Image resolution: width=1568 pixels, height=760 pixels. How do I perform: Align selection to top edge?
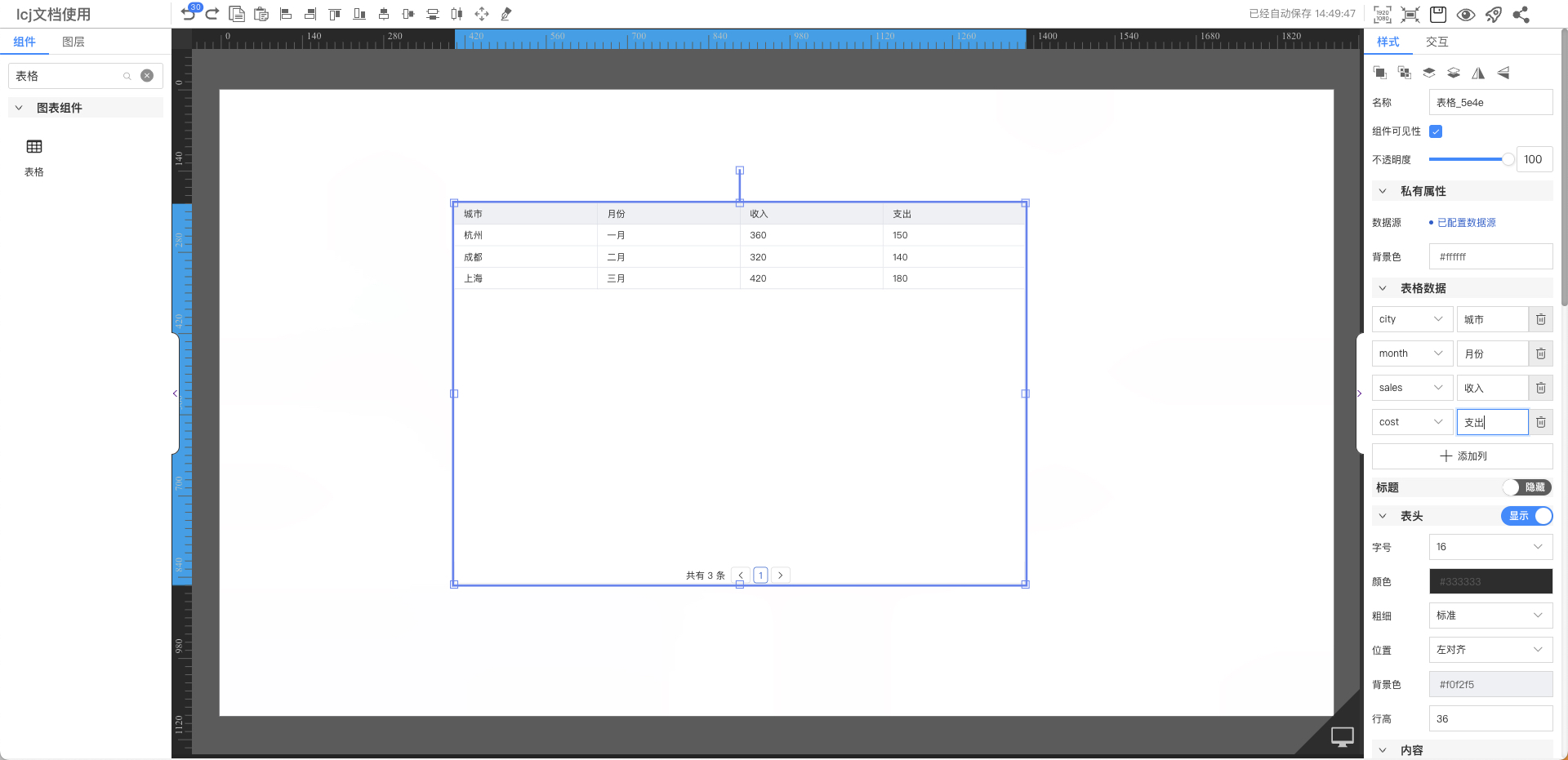pos(335,14)
